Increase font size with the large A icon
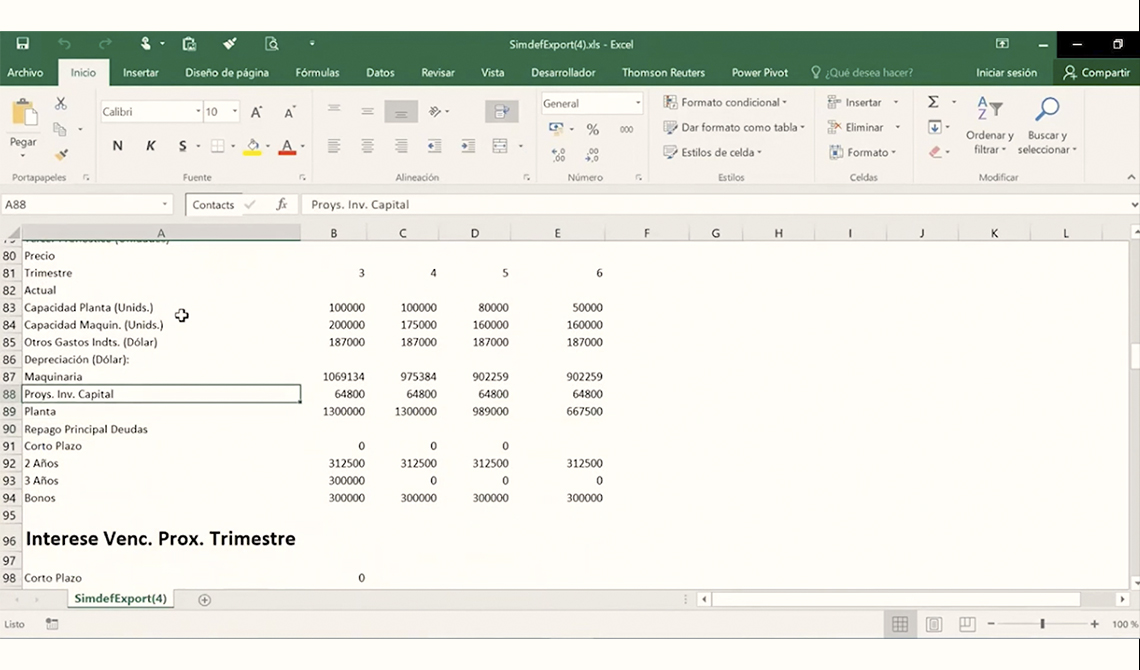Screen dimensions: 1140x670 (256, 112)
